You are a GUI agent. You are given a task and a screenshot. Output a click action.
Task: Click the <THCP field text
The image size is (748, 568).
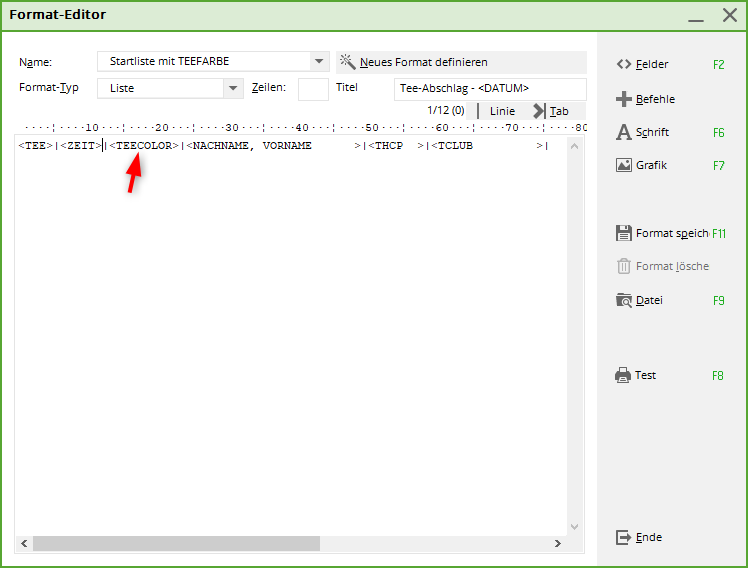385,145
